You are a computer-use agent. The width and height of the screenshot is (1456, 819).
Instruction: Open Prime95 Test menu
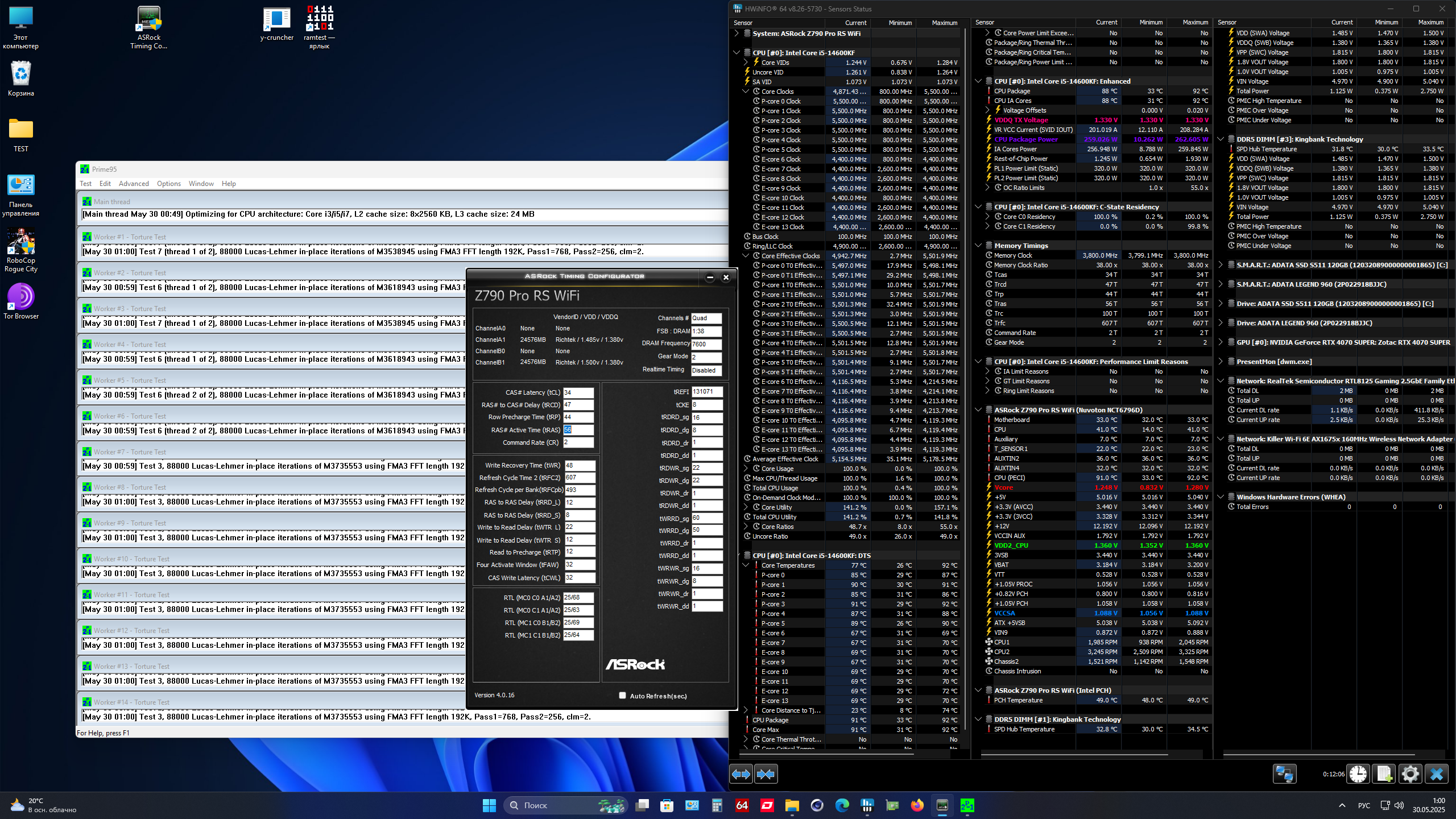tap(85, 184)
